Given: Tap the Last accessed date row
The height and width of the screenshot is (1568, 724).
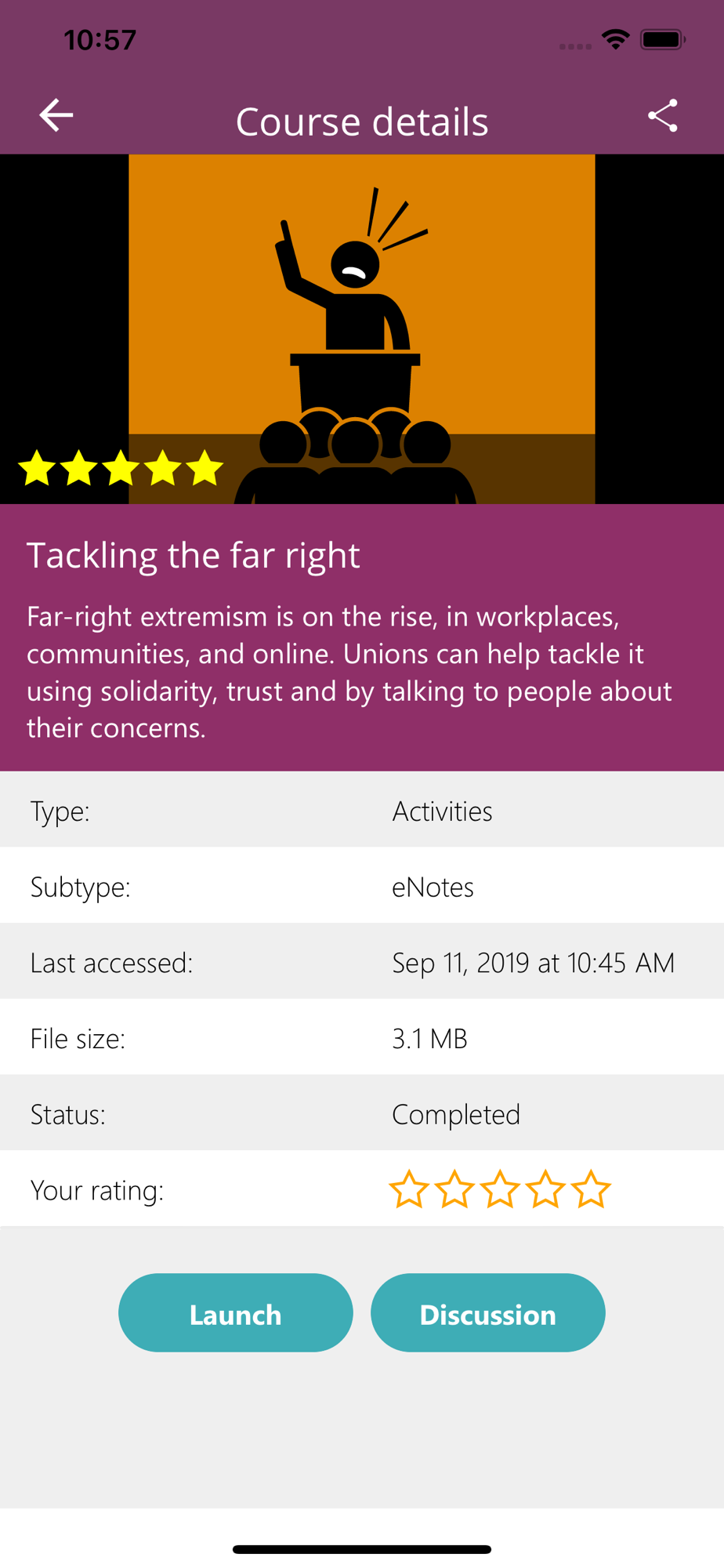Looking at the screenshot, I should 362,962.
